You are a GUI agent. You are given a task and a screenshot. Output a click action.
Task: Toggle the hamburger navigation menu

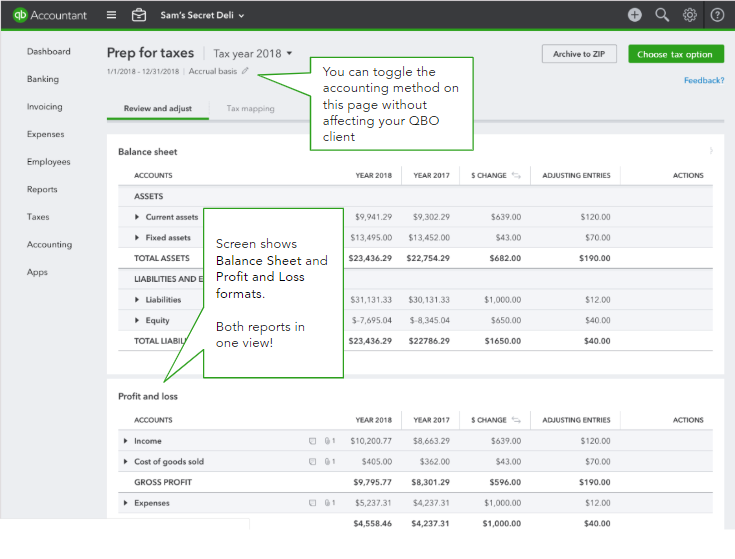pos(111,15)
